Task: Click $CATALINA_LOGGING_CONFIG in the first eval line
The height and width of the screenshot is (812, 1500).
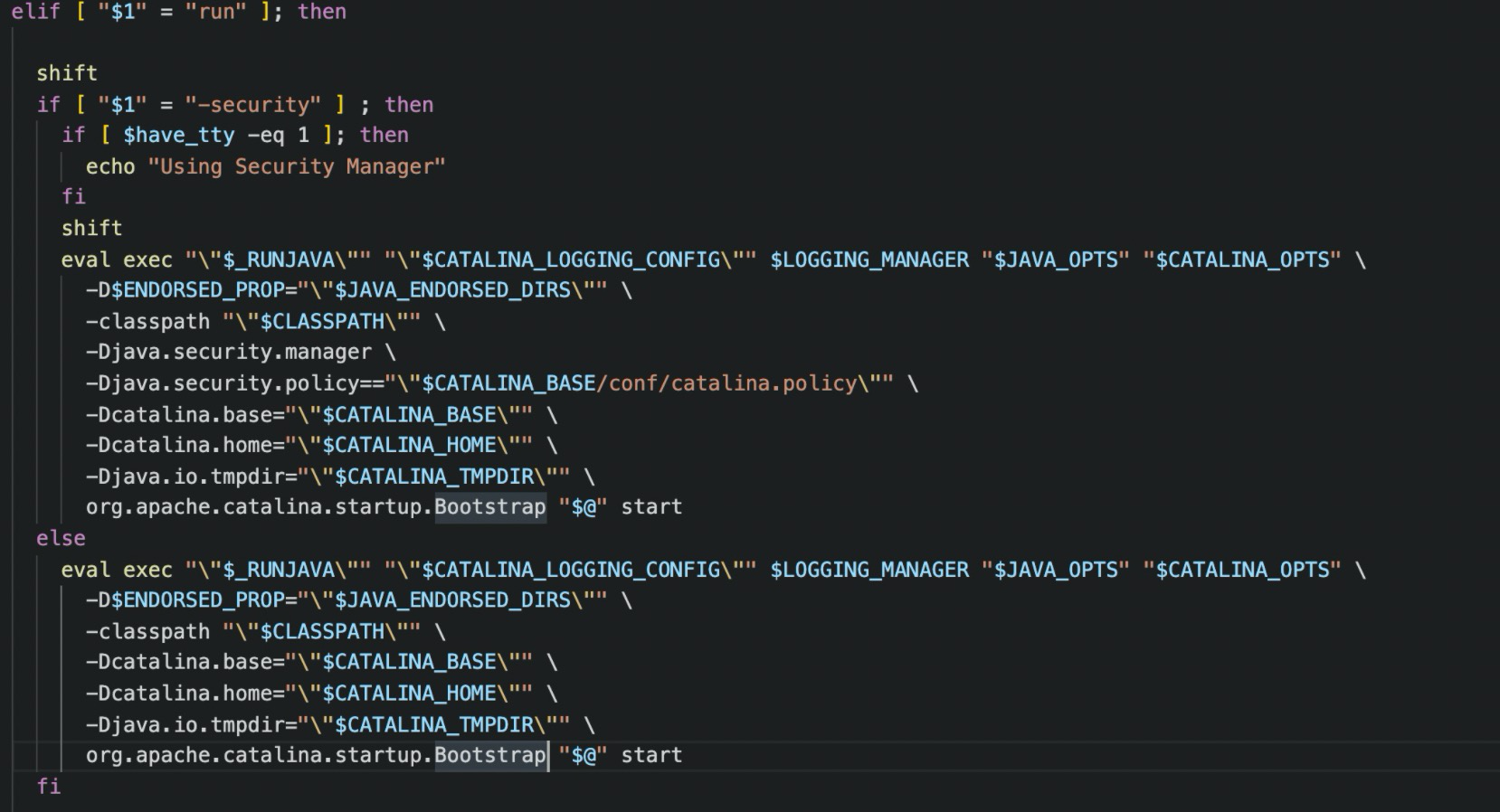Action: [x=571, y=260]
